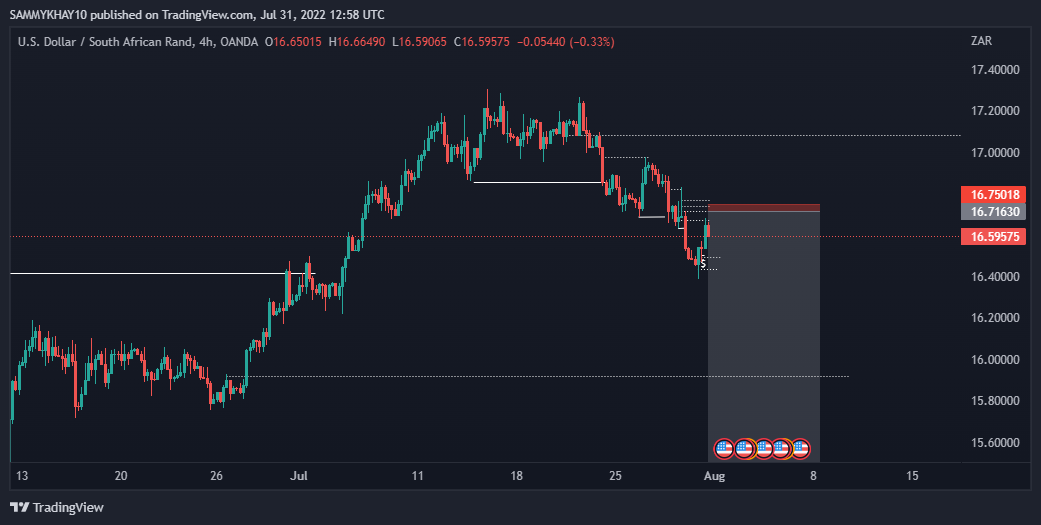Select the red stop-loss zone of the short position

[763, 207]
